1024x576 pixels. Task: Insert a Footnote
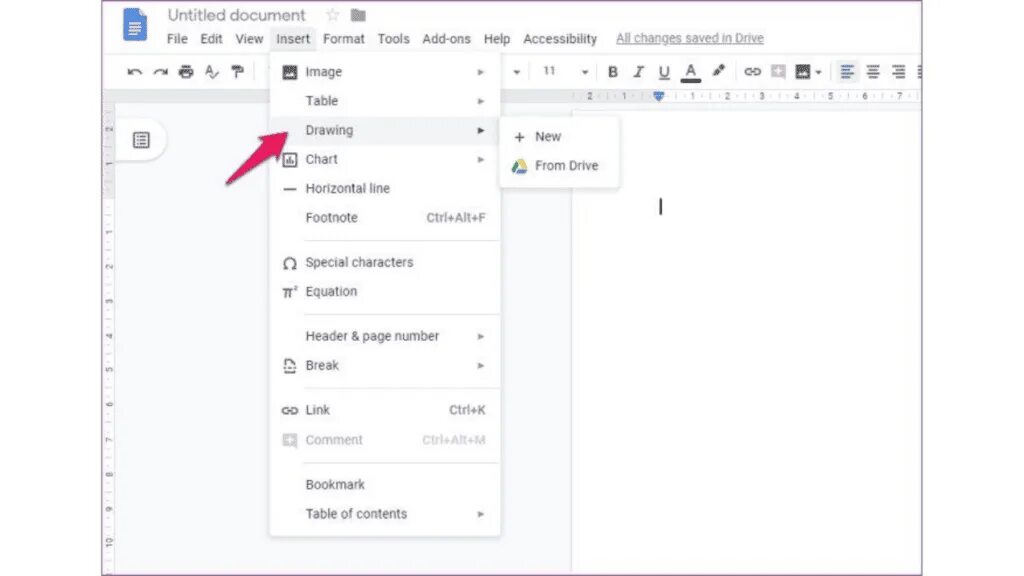[385, 217]
